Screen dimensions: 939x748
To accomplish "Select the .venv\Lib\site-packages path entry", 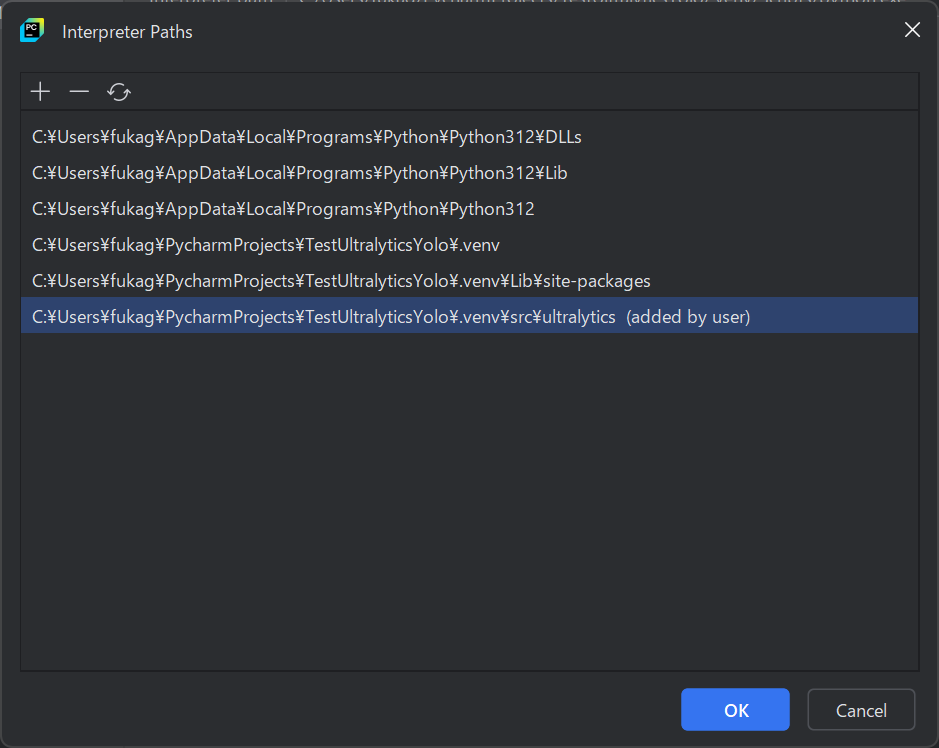I will [x=470, y=281].
